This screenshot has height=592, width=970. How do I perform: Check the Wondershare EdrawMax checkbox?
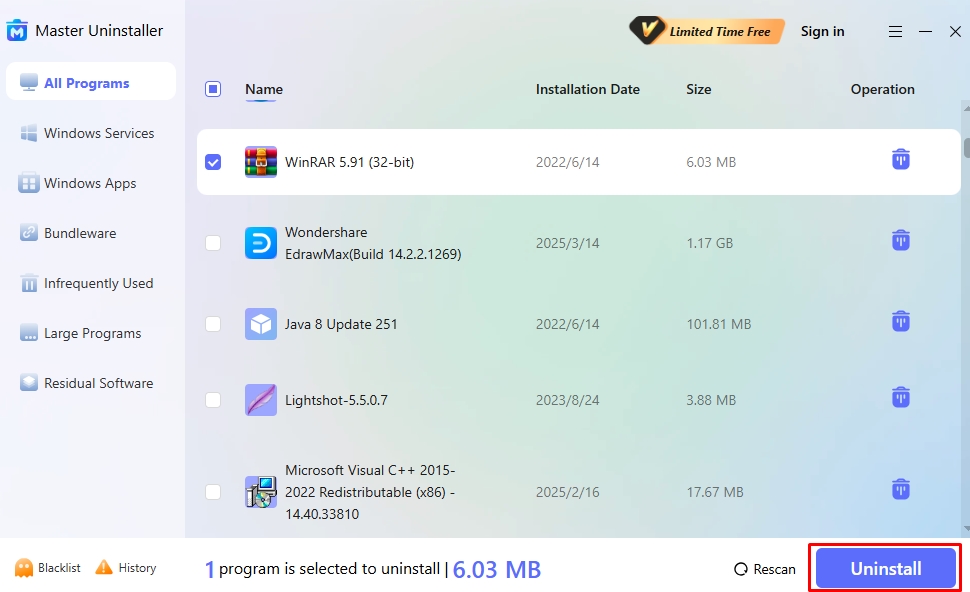[213, 243]
